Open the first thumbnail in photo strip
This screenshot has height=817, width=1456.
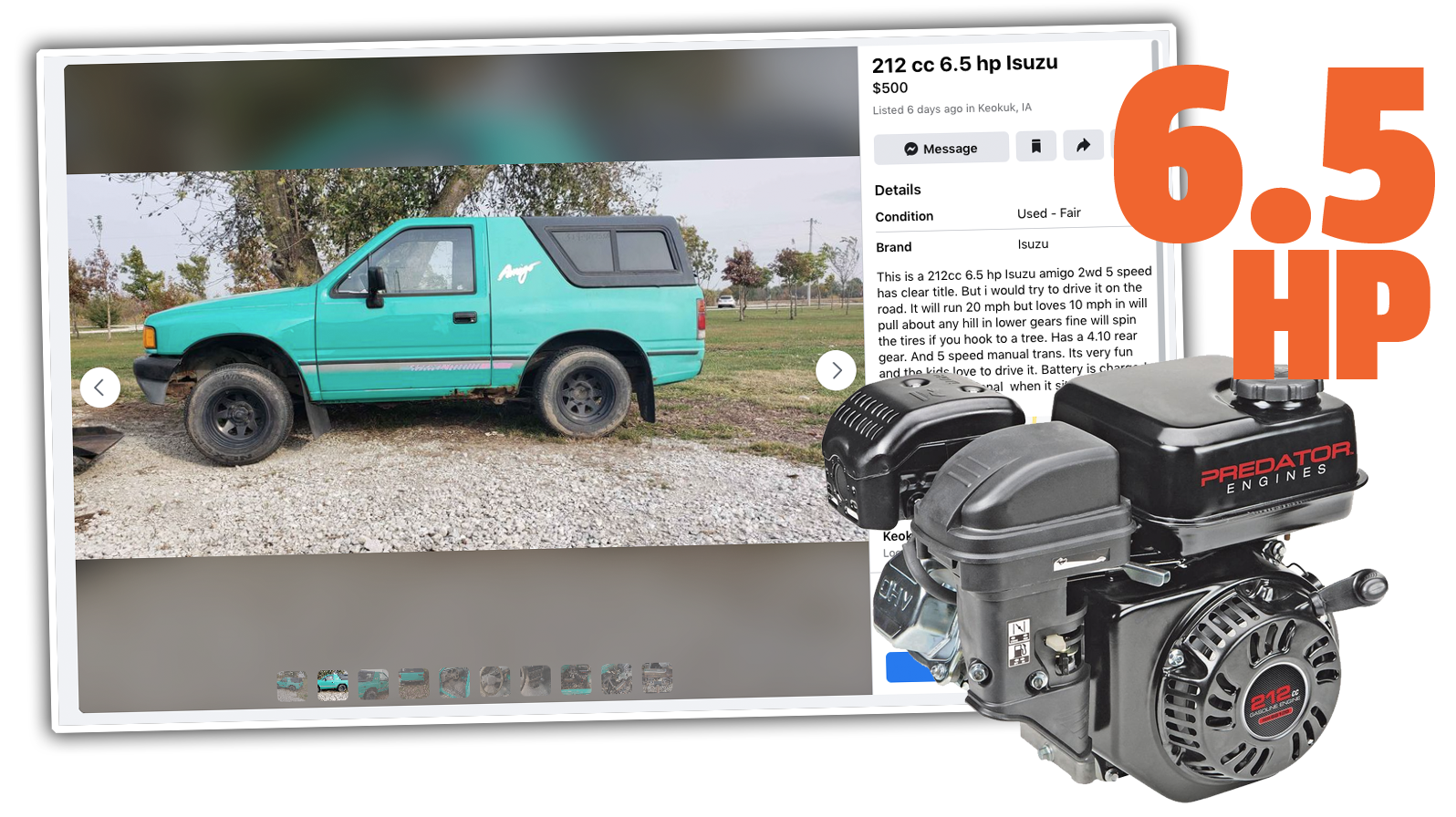click(292, 686)
